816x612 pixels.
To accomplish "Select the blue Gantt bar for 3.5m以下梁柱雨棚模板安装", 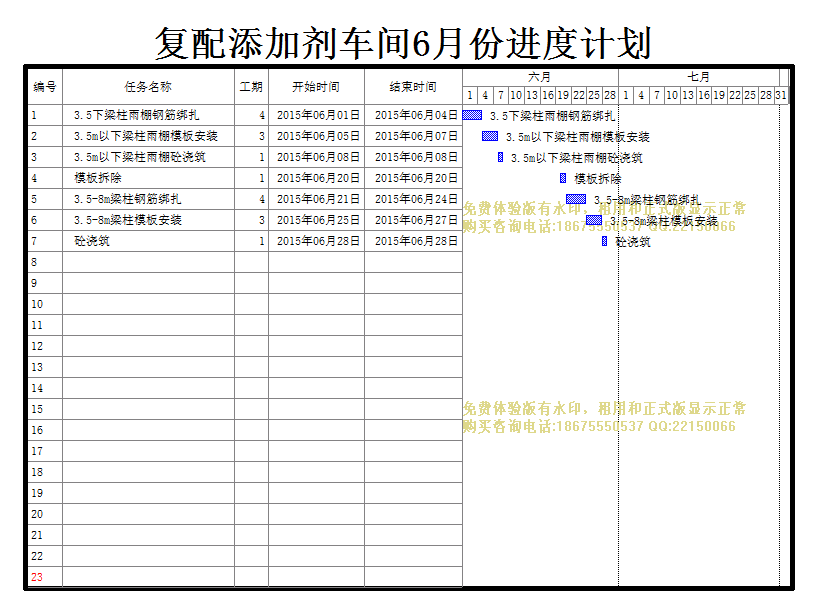I will [x=490, y=136].
